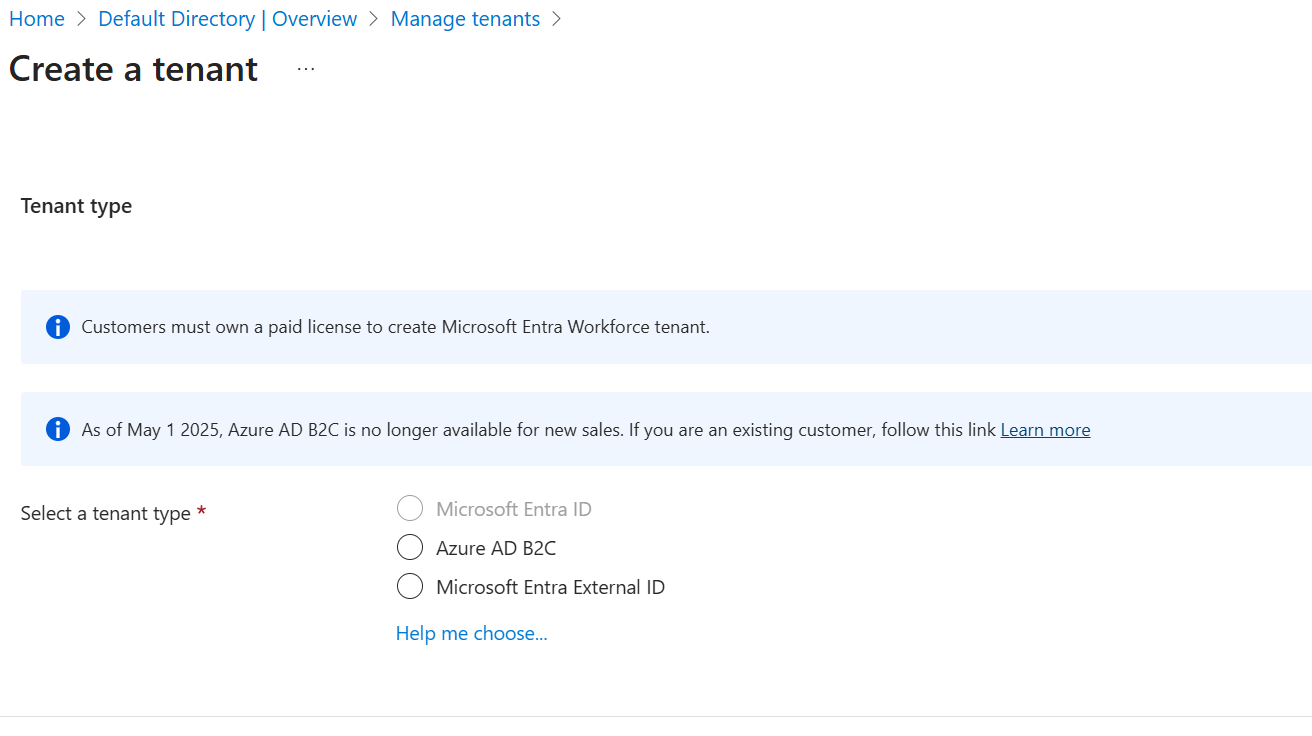Open the ellipsis menu beside Create a tenant
The image size is (1312, 736).
click(x=306, y=69)
